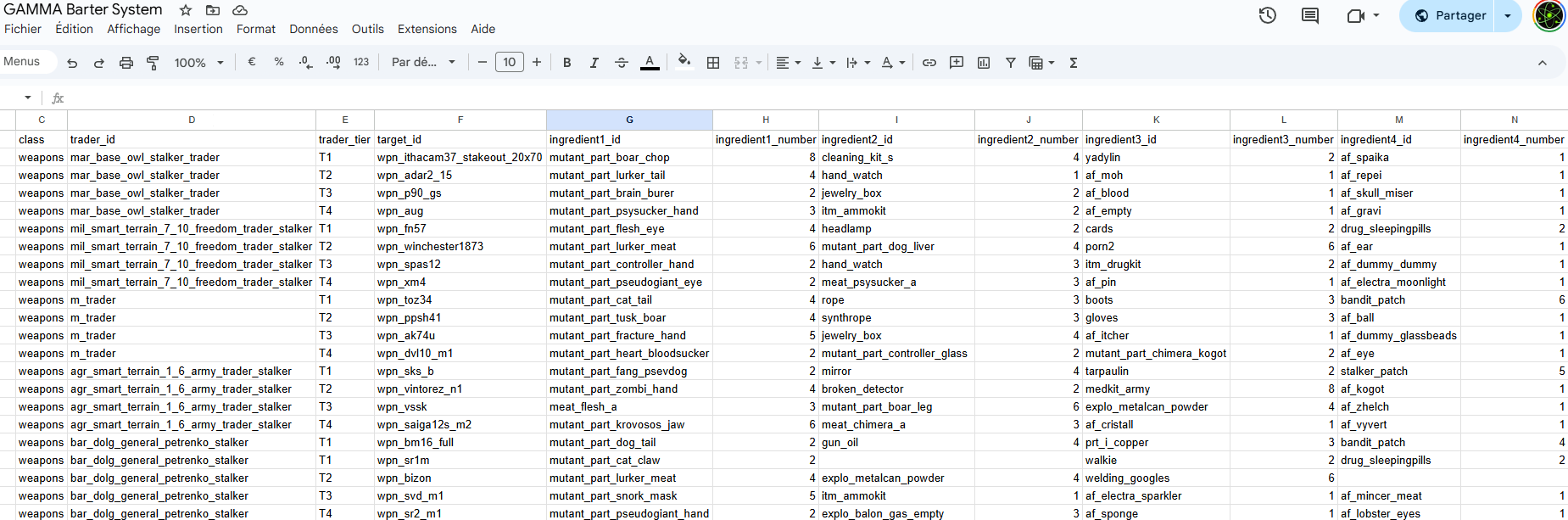Format as percent
Viewport: 1568px width, 520px height.
click(x=279, y=62)
